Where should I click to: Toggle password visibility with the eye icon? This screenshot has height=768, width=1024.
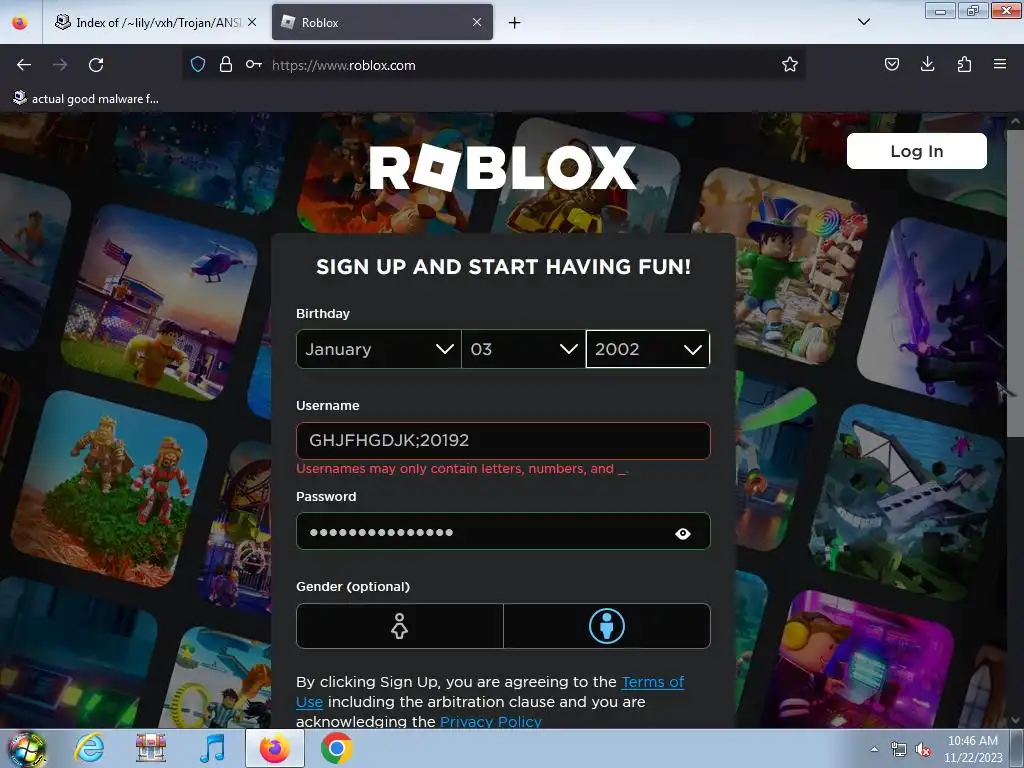682,534
